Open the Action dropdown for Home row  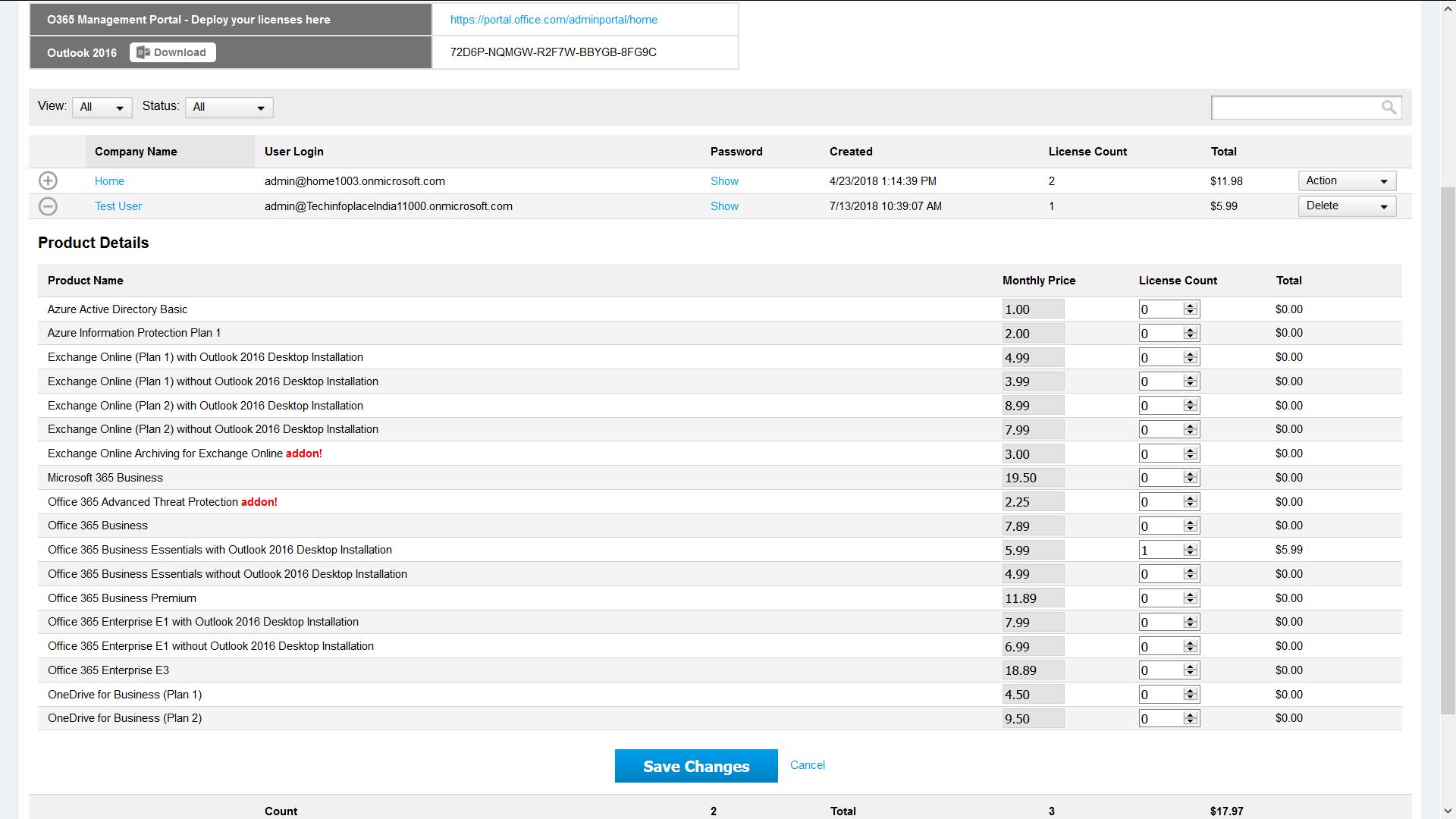click(x=1347, y=180)
